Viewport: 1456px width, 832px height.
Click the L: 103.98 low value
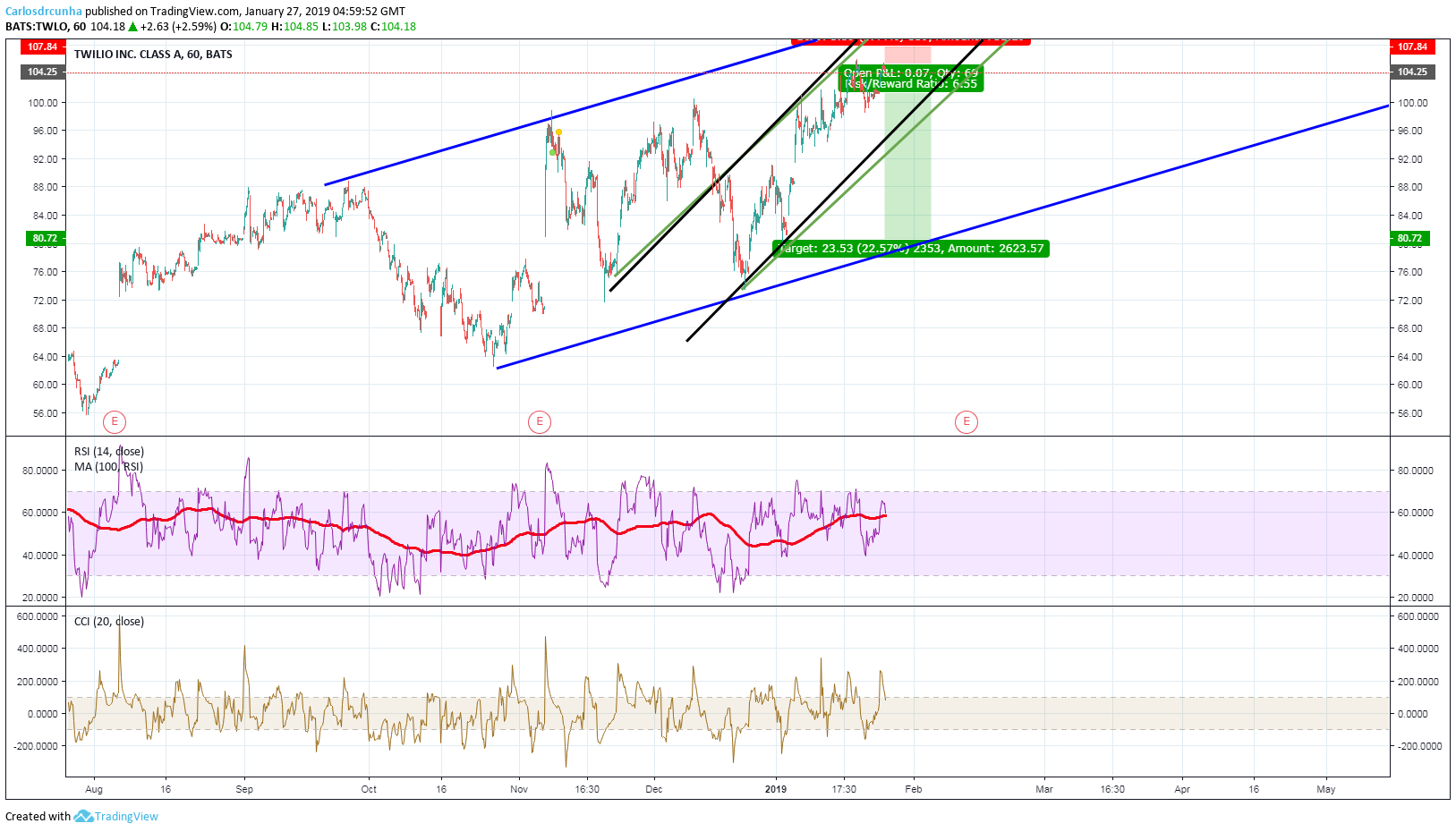coord(344,27)
